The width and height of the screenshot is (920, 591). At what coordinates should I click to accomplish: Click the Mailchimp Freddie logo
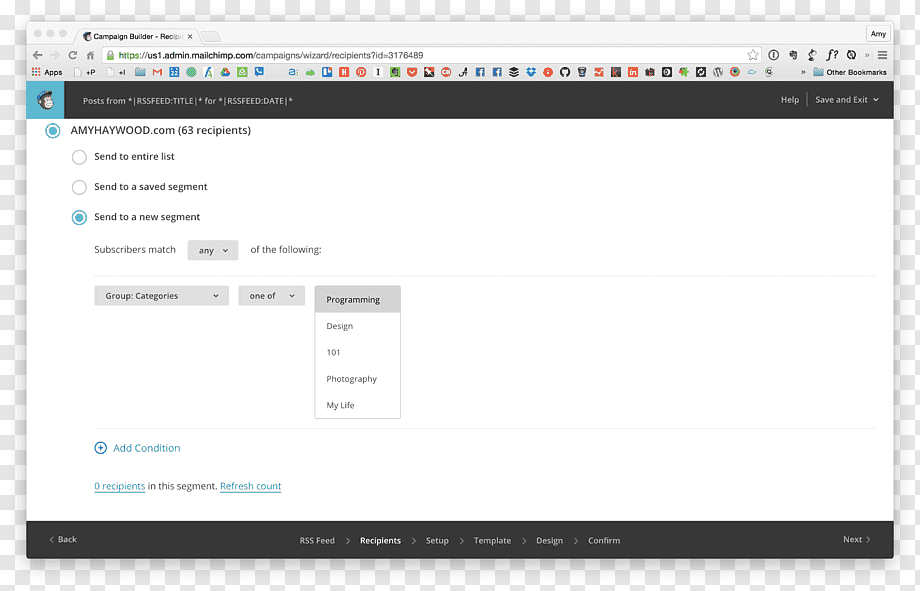click(45, 100)
